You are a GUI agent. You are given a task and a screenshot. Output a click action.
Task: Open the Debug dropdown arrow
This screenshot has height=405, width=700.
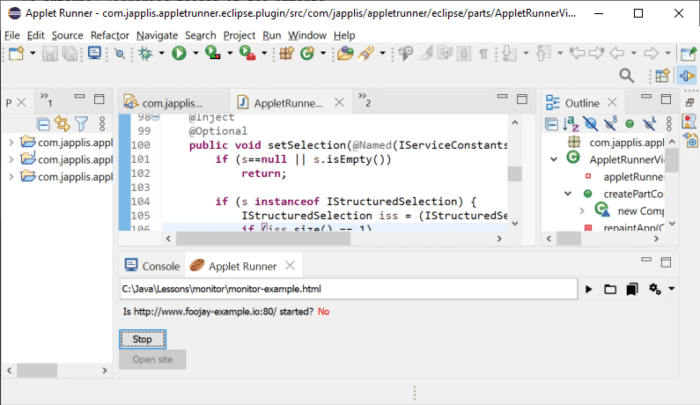pos(162,53)
